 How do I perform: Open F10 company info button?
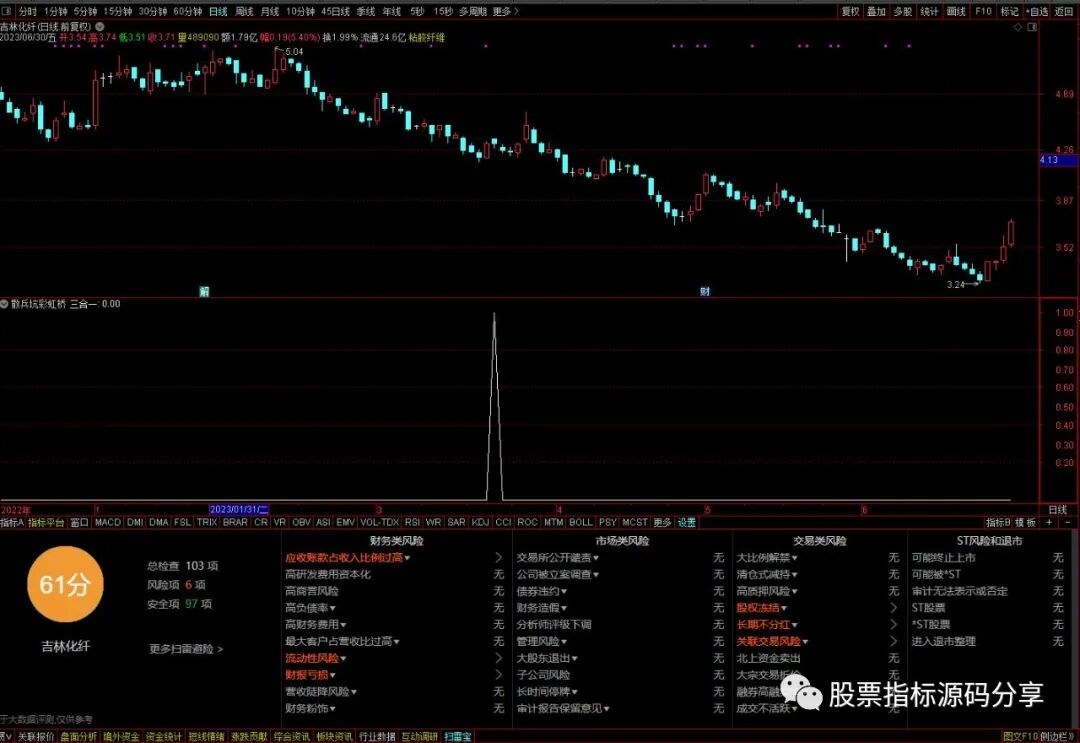click(984, 12)
